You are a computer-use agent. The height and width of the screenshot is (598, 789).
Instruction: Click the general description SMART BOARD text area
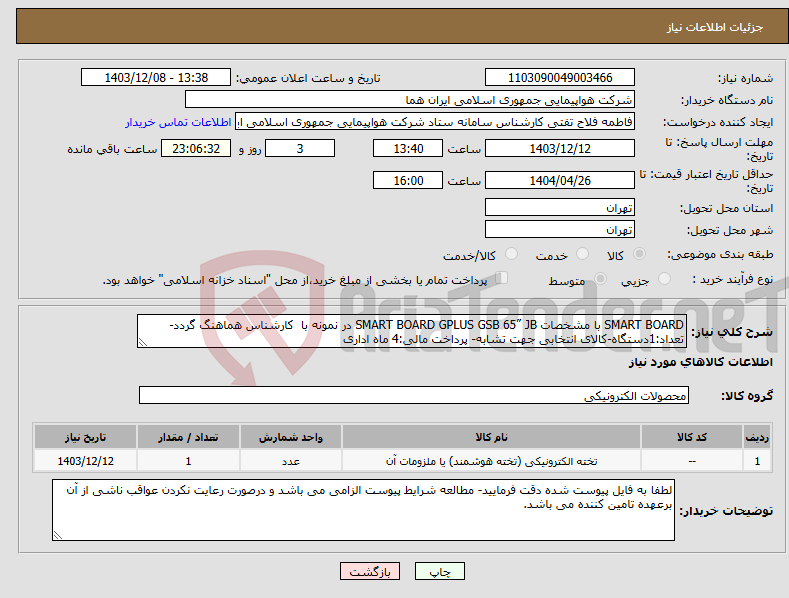click(x=412, y=331)
